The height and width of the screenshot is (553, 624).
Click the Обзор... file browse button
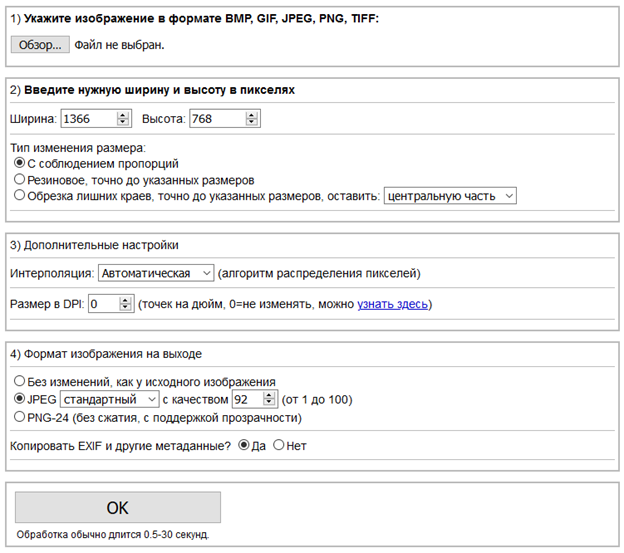(x=40, y=45)
